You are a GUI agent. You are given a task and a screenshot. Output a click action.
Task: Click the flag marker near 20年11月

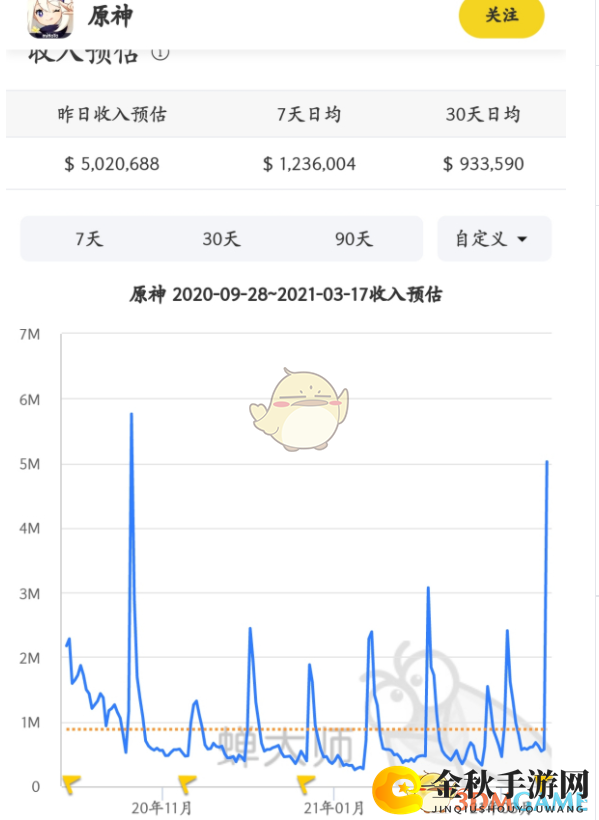(187, 784)
